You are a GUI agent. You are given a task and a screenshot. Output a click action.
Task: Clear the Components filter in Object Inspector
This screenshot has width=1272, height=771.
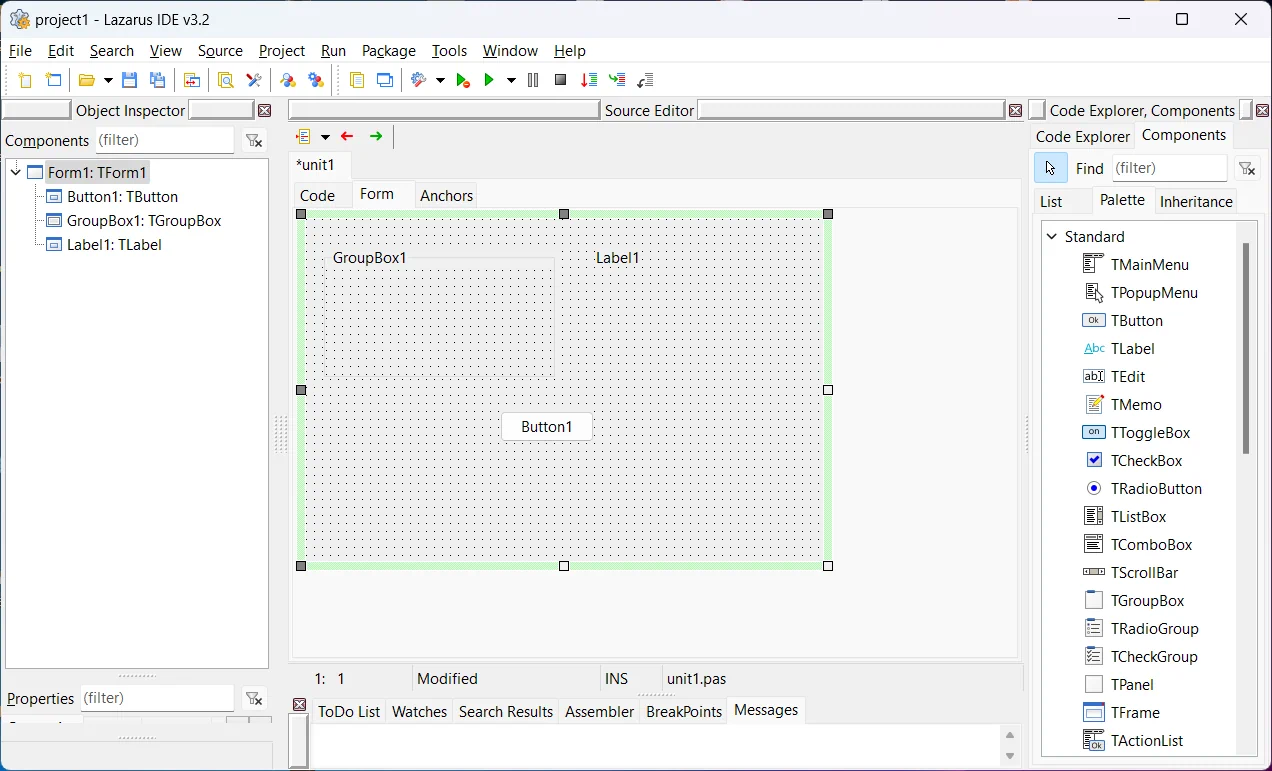pyautogui.click(x=254, y=141)
